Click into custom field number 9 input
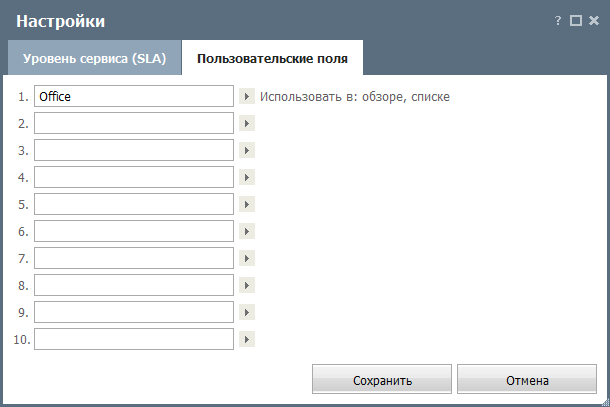This screenshot has width=610, height=407. click(134, 312)
